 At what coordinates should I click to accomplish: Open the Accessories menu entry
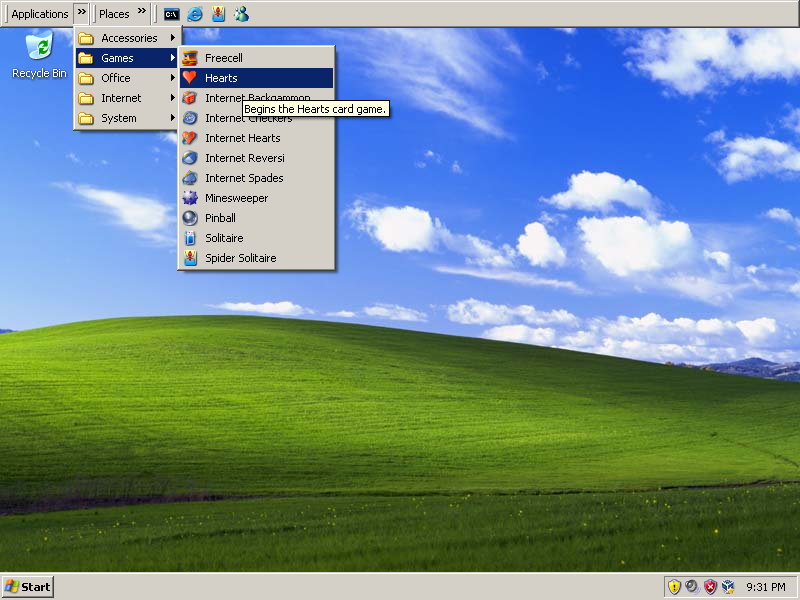tap(127, 38)
